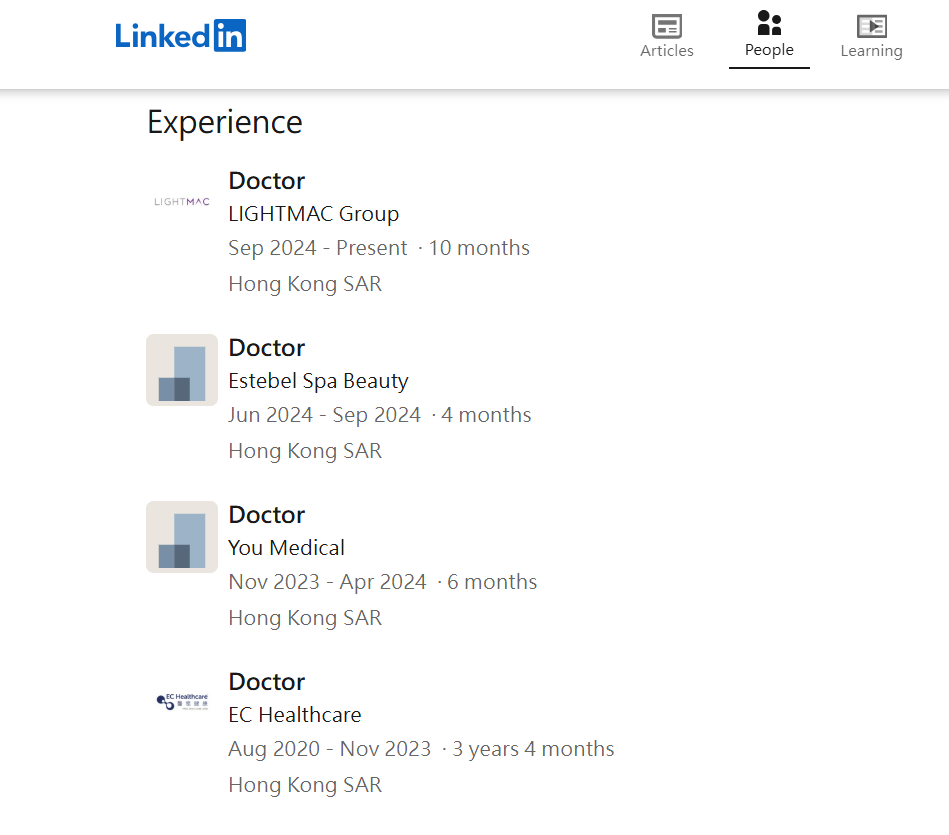The width and height of the screenshot is (949, 835).
Task: Select the Estebel Spa Beauty logo thumbnail
Action: 181,370
